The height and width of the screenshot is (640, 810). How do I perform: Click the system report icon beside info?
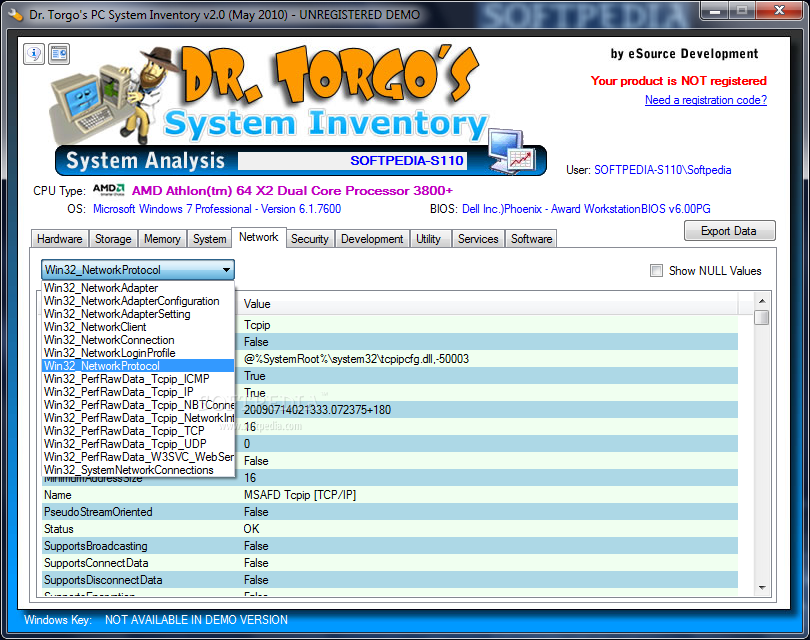coord(59,54)
